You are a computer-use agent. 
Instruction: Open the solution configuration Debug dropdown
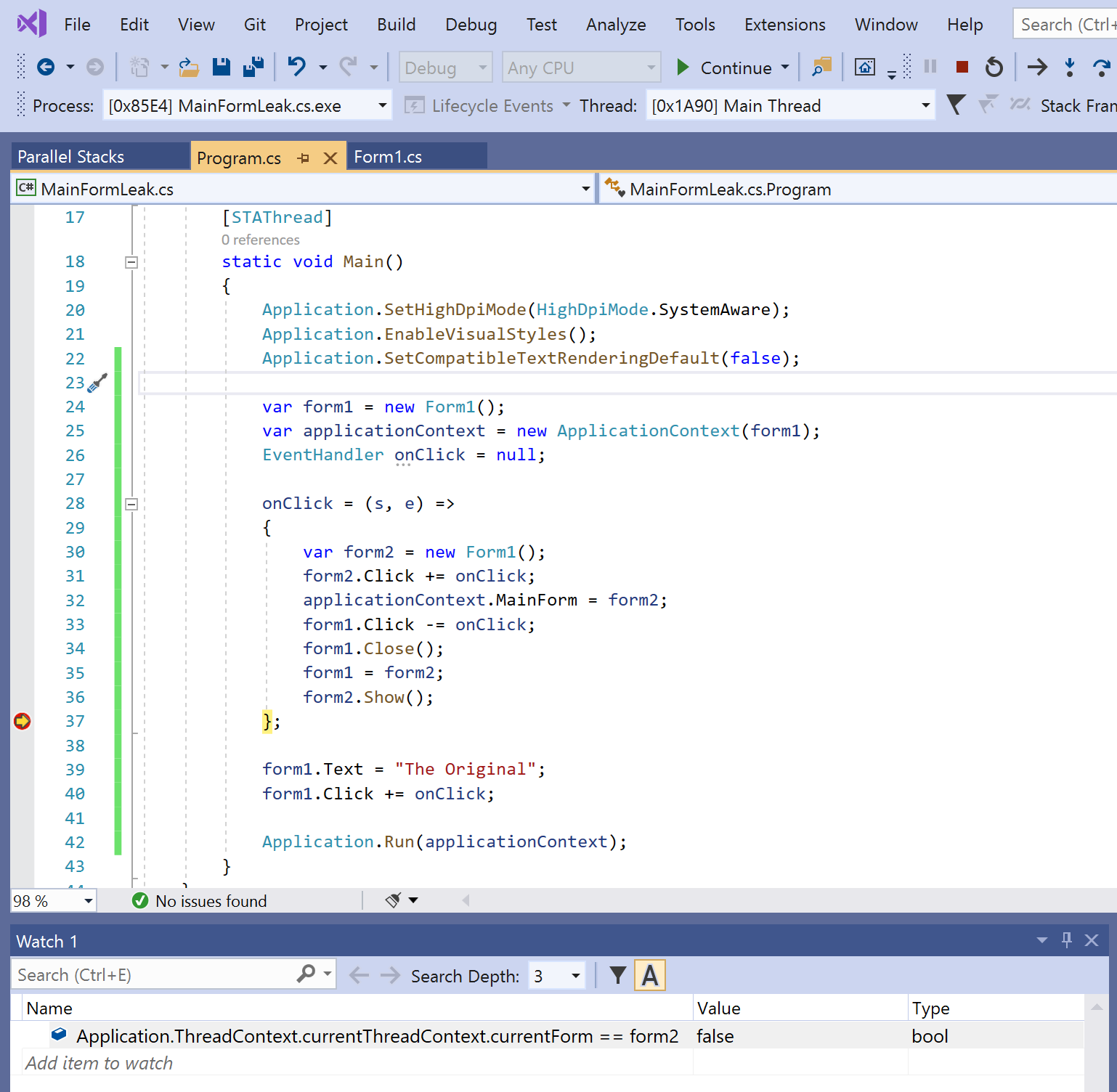click(x=444, y=67)
